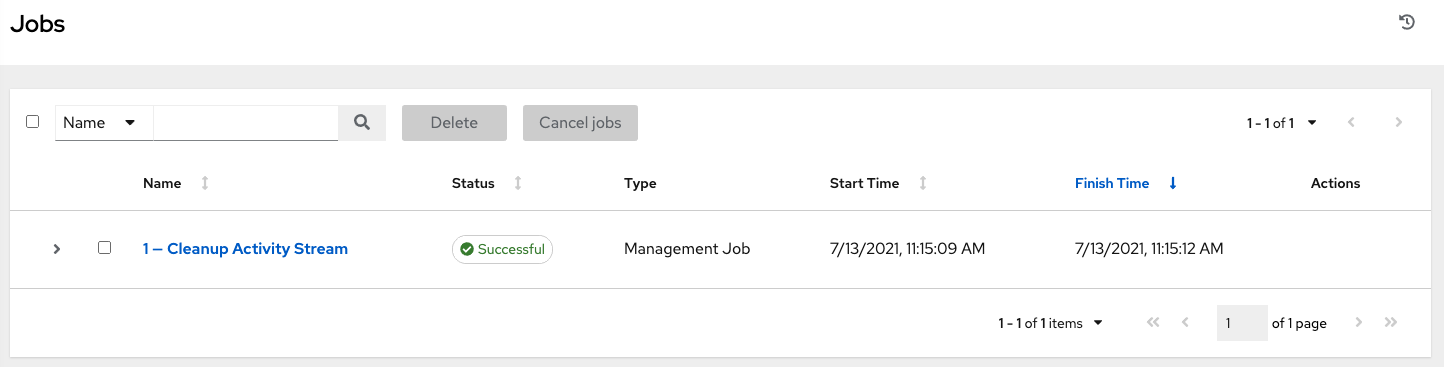Open the activity stream history icon
Image resolution: width=1444 pixels, height=367 pixels.
point(1407,23)
